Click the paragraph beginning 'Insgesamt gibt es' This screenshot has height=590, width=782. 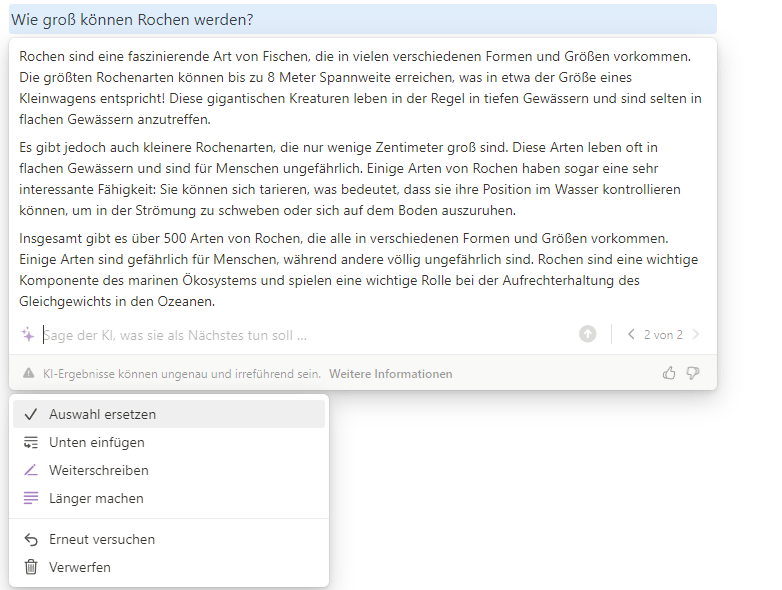(x=360, y=270)
